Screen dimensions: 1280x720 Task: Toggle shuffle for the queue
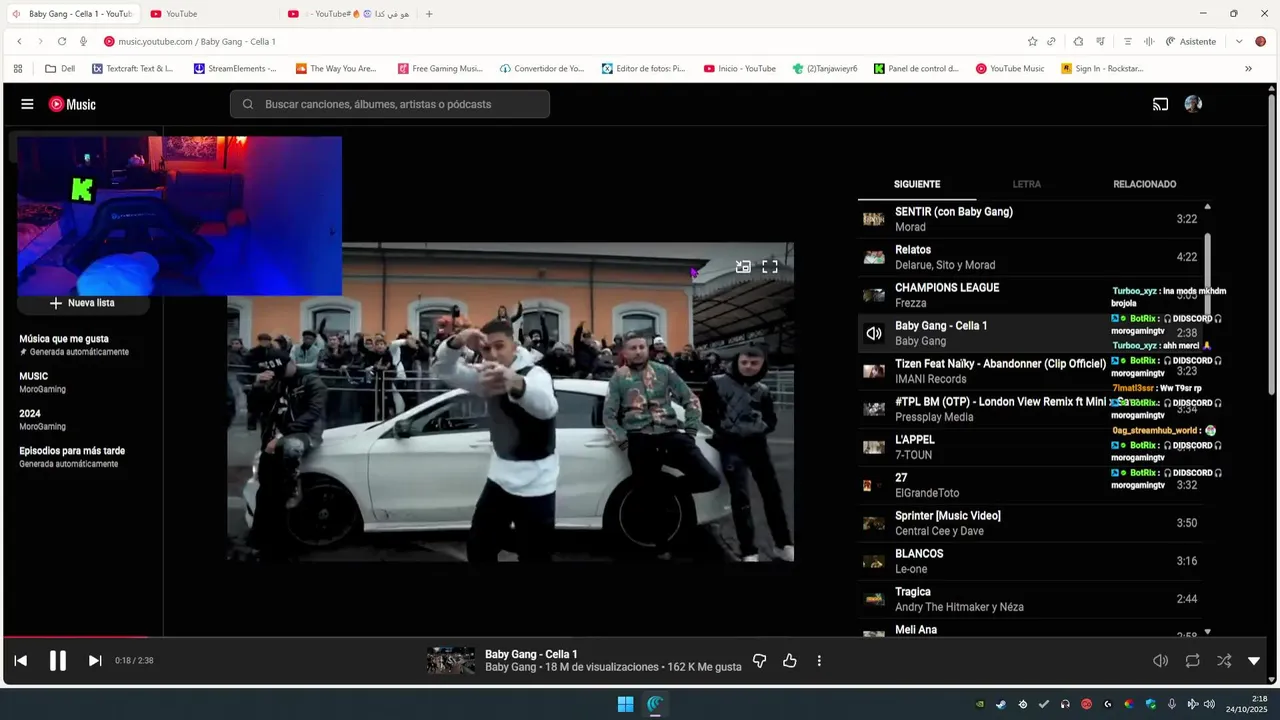pyautogui.click(x=1224, y=660)
